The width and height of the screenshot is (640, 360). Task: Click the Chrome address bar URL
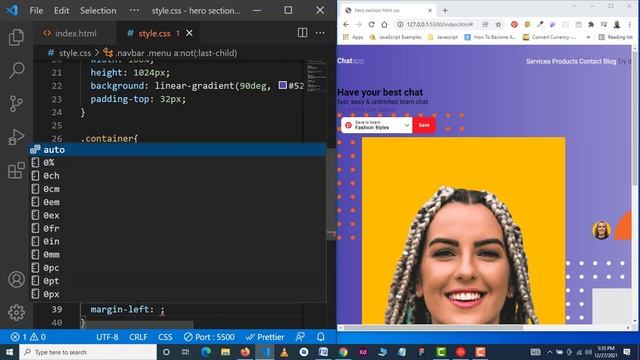[440, 24]
